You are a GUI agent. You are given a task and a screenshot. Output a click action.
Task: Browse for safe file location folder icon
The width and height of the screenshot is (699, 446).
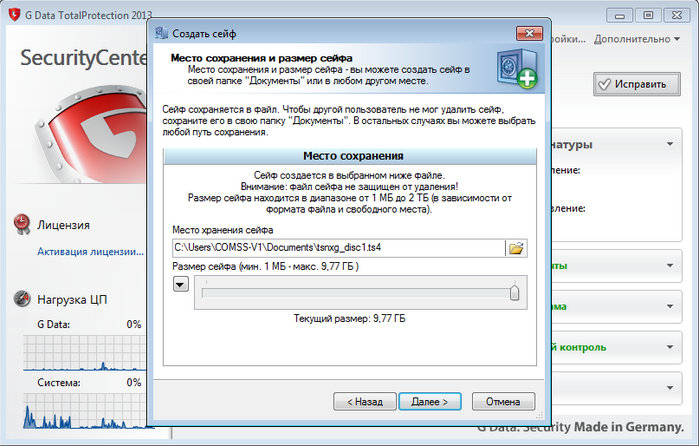coord(516,248)
